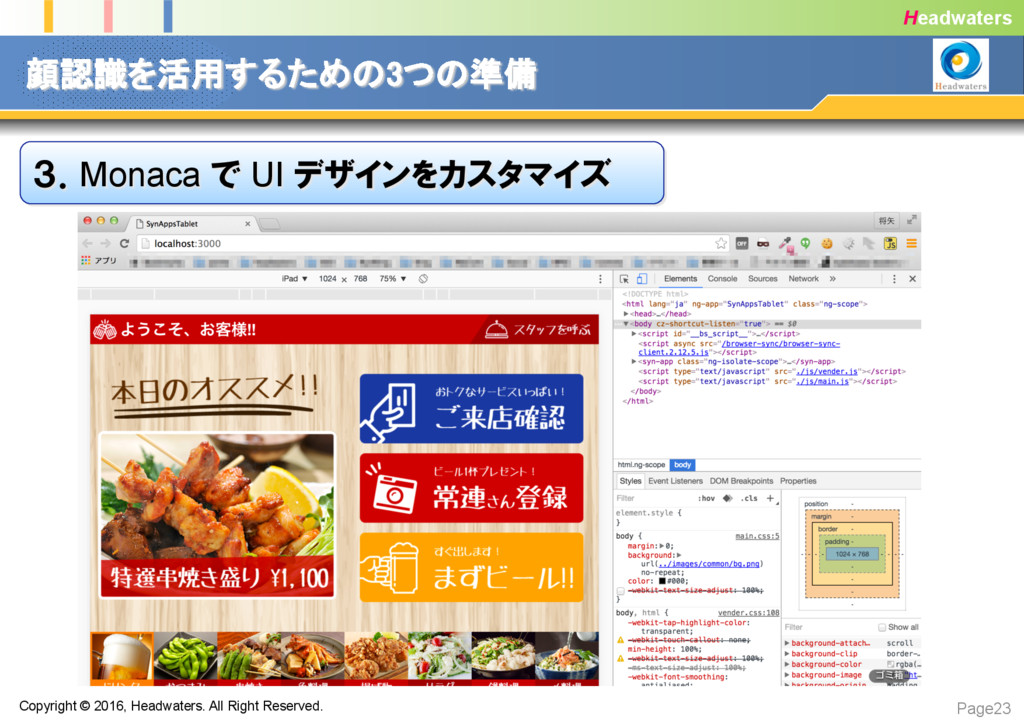Click the yellow JS extension icon
1024x724 pixels.
click(x=890, y=244)
